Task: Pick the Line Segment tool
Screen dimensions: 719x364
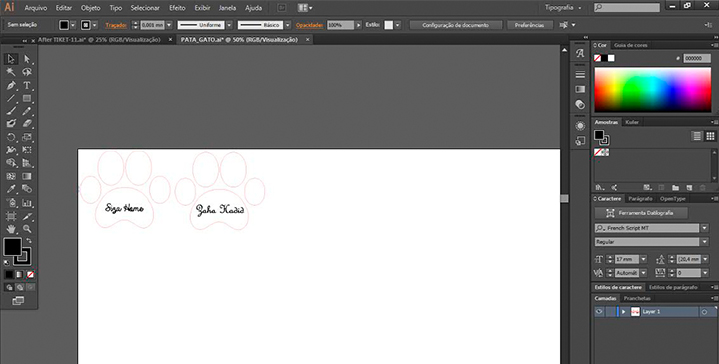Action: 11,98
